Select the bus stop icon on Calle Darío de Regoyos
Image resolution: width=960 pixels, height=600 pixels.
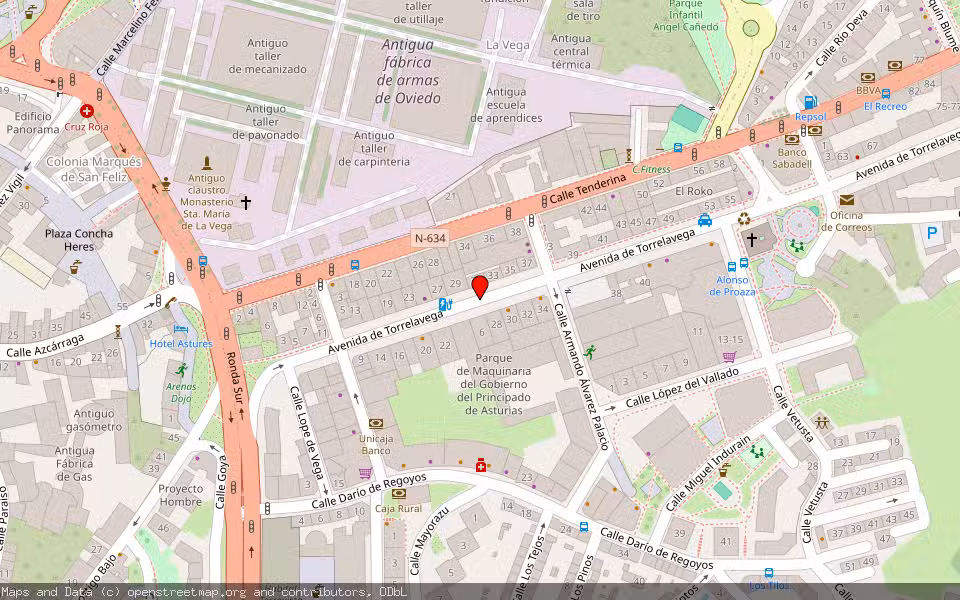584,527
